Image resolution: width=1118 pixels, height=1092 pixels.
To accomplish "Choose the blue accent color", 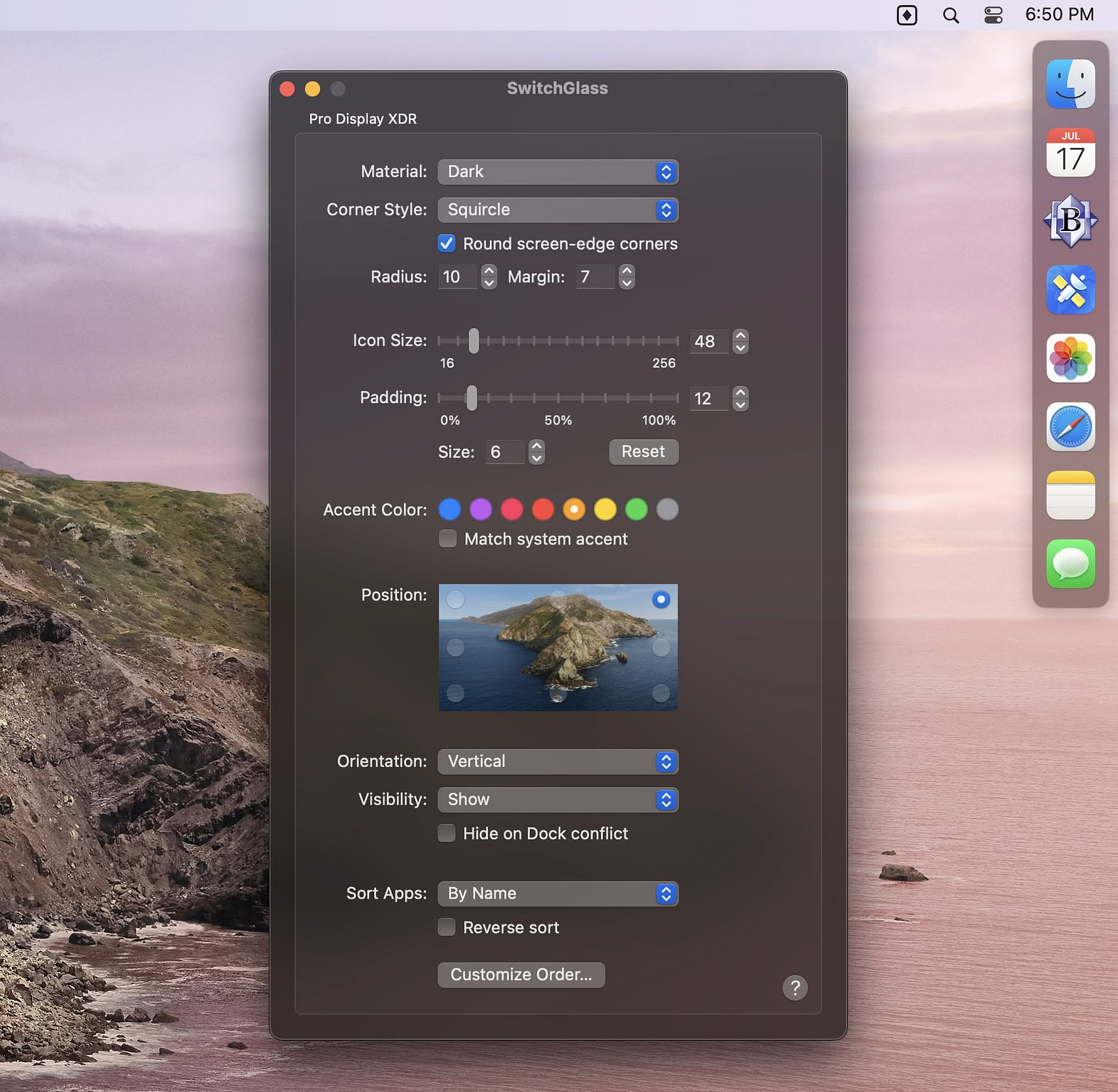I will [449, 509].
